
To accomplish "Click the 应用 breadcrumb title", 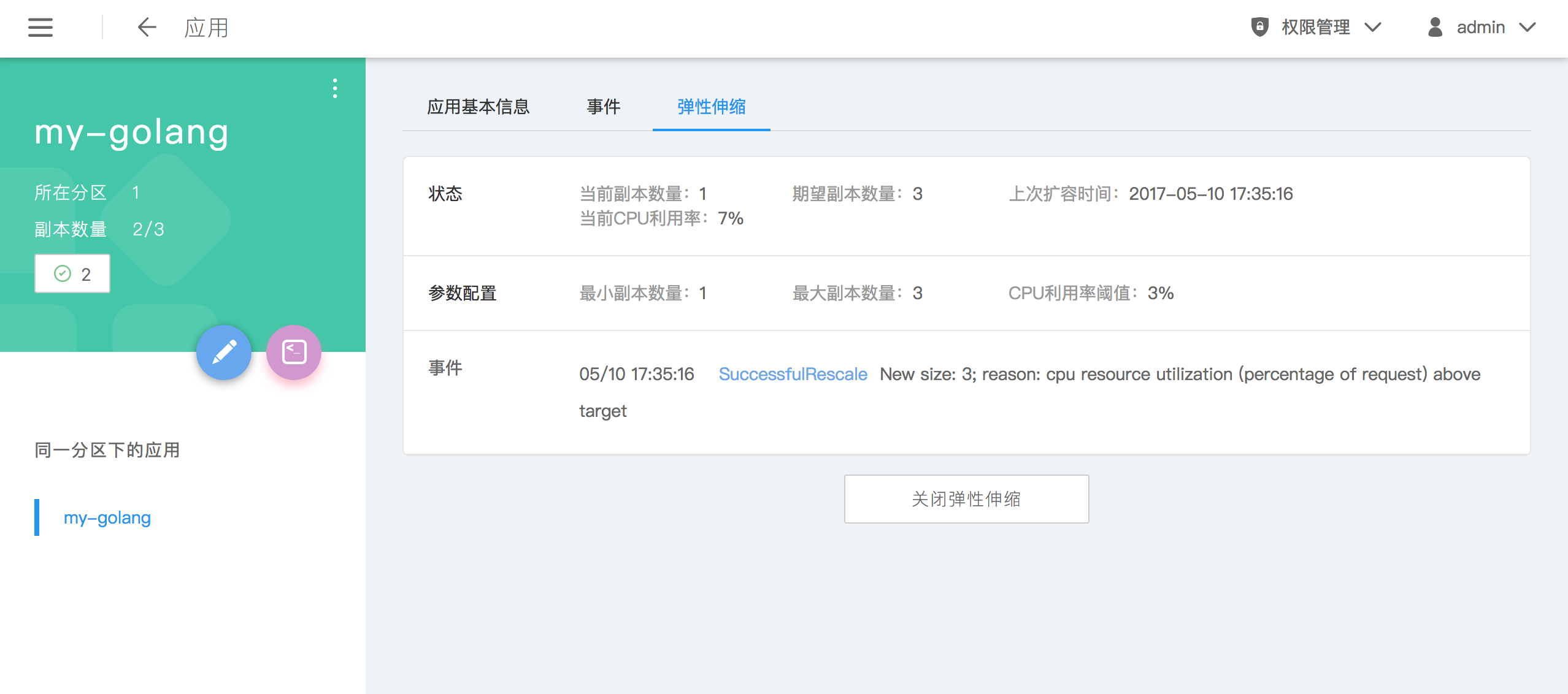I will tap(206, 28).
